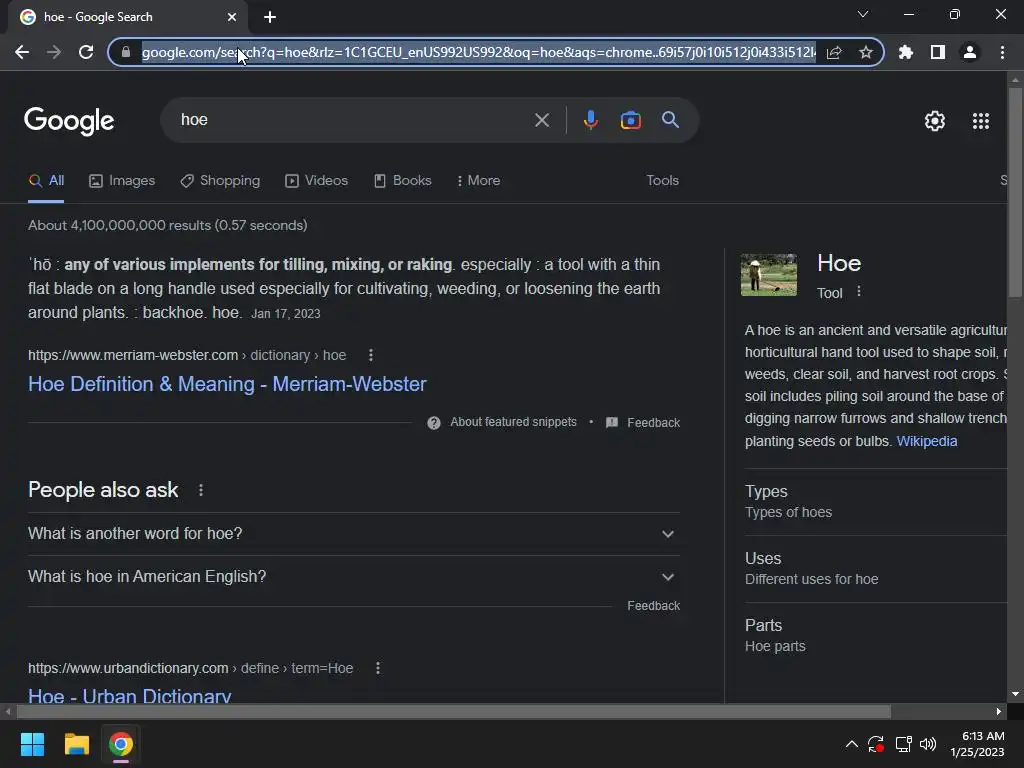Go back with browser back arrow
Image resolution: width=1024 pixels, height=768 pixels.
22,52
